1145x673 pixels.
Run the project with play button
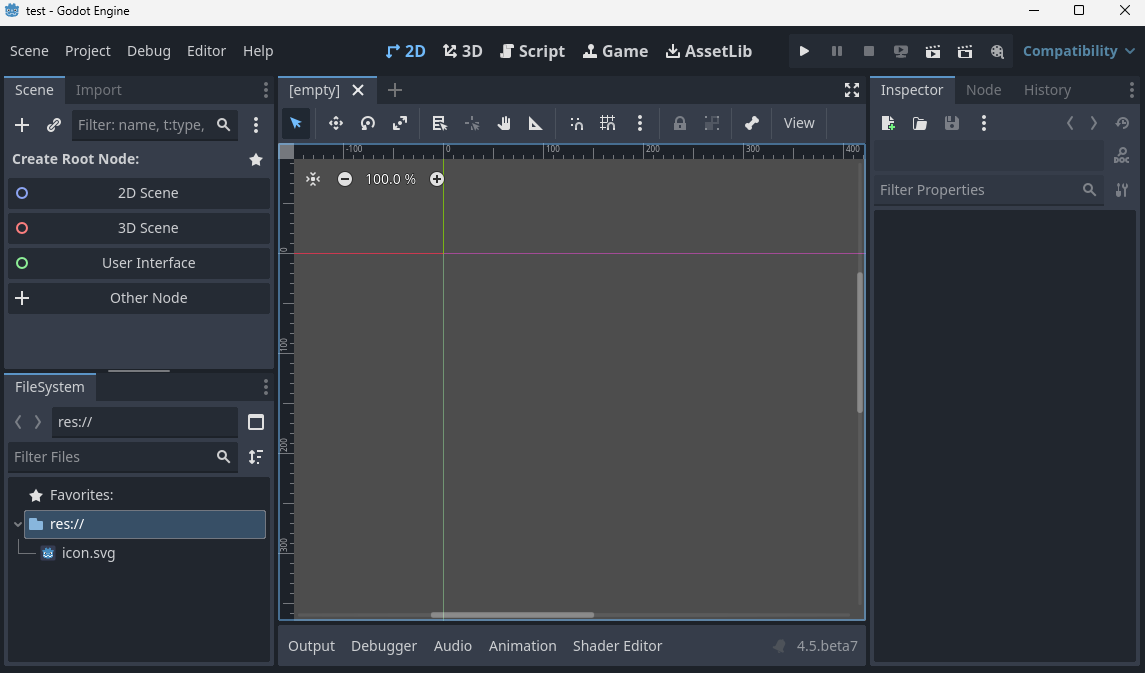[804, 51]
